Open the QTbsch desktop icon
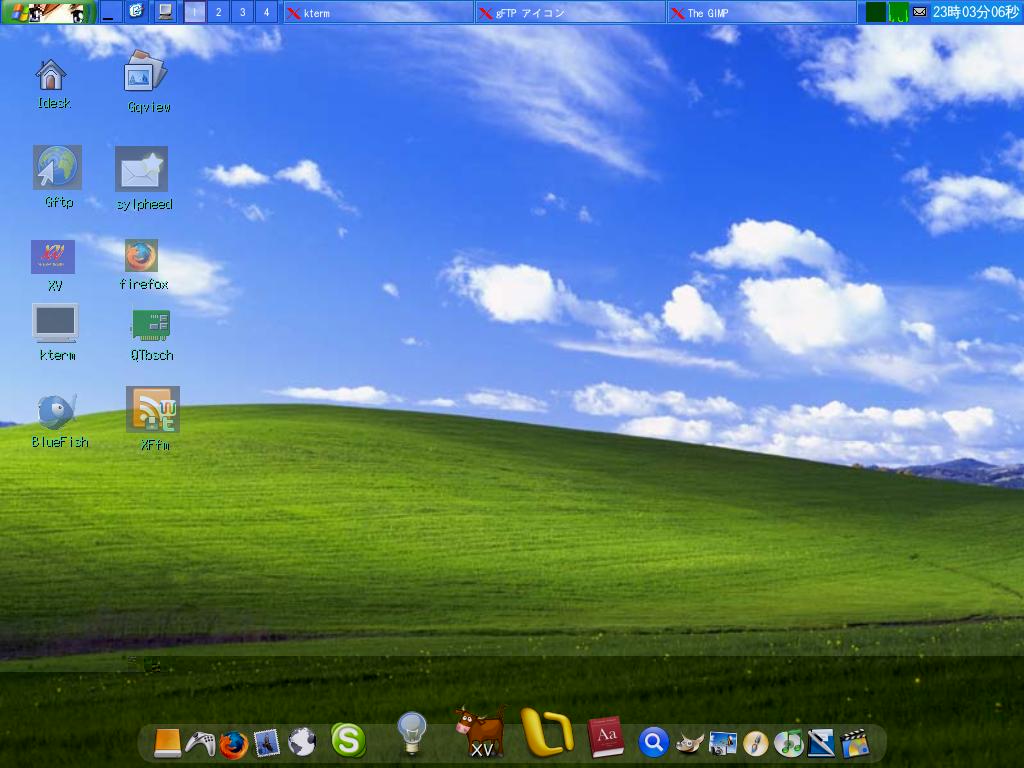Screen dimensions: 1024x768 pos(152,325)
